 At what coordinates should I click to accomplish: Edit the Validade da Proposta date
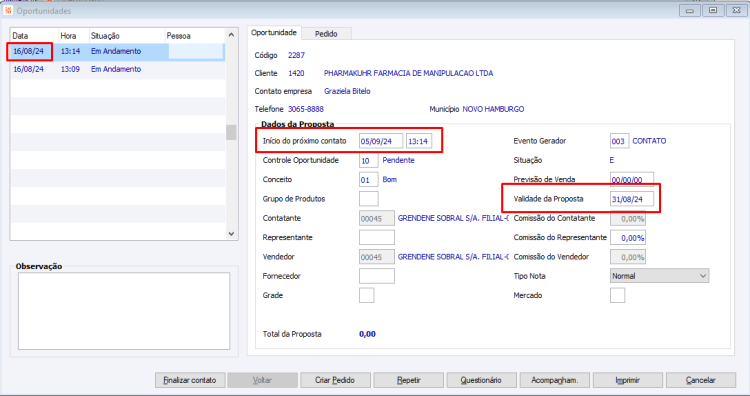click(632, 199)
